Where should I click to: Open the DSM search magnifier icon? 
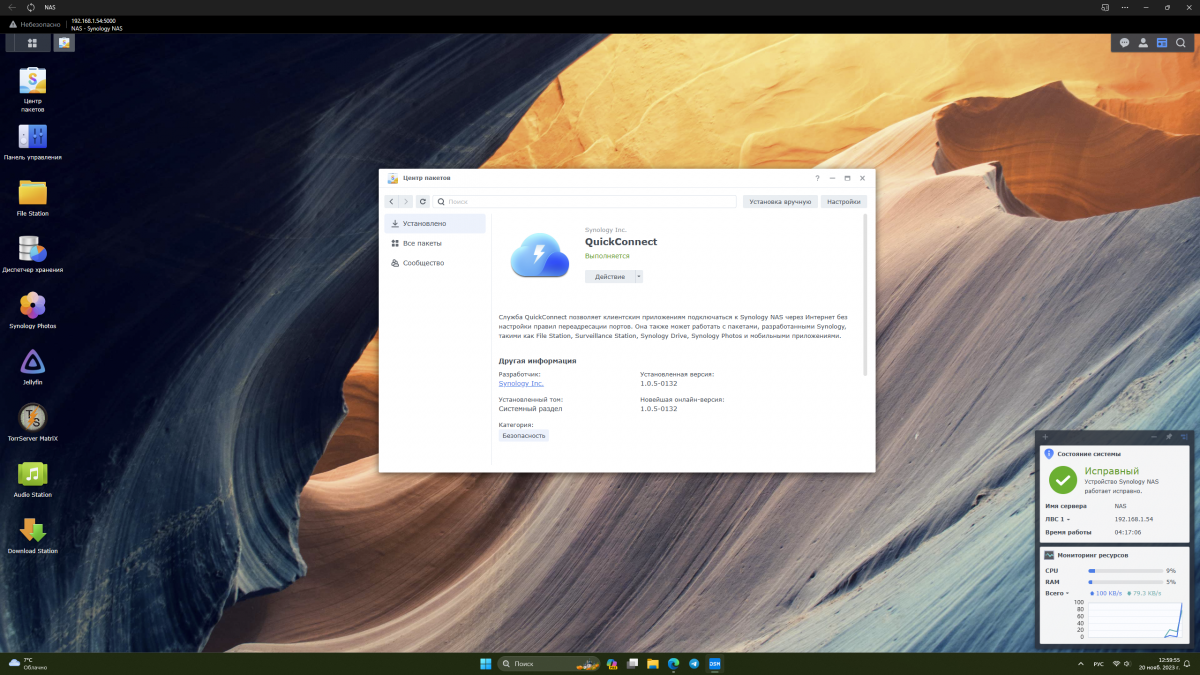tap(1181, 43)
